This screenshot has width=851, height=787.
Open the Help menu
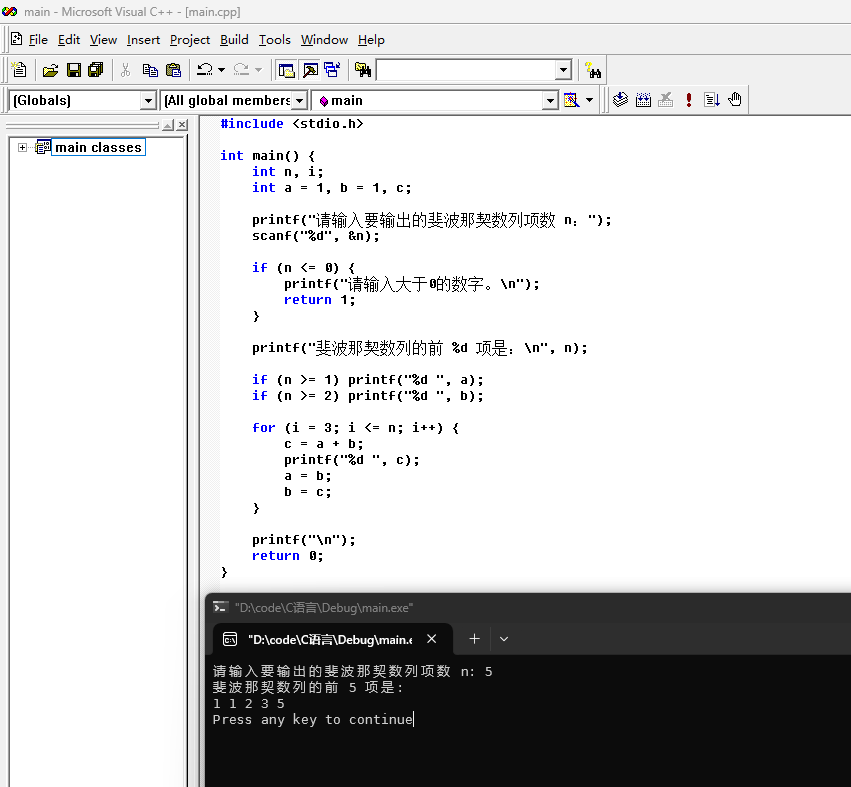(x=371, y=40)
